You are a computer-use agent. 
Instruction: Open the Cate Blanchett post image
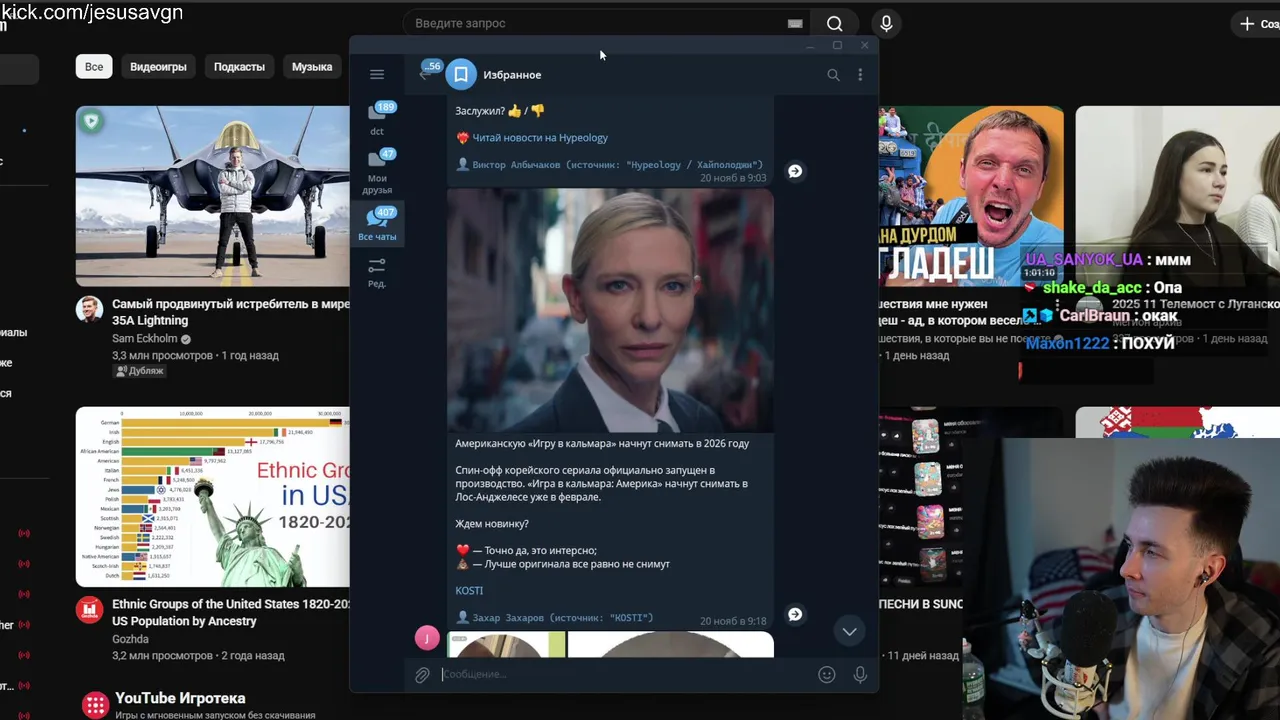[610, 310]
